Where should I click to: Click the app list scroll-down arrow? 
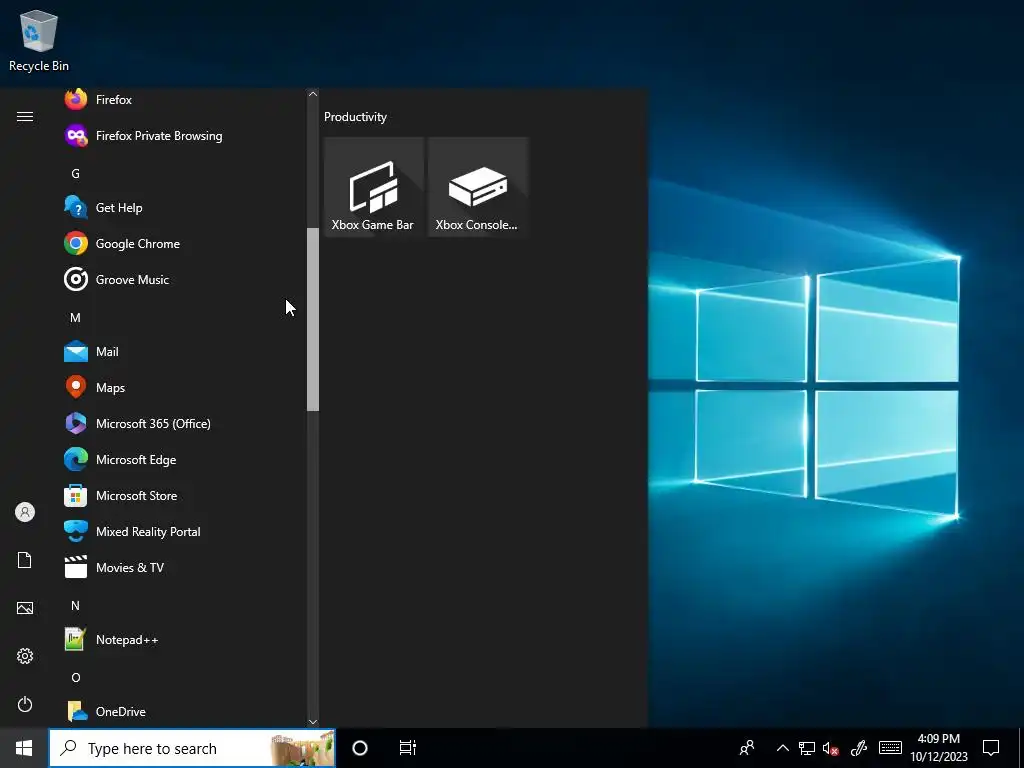(313, 722)
